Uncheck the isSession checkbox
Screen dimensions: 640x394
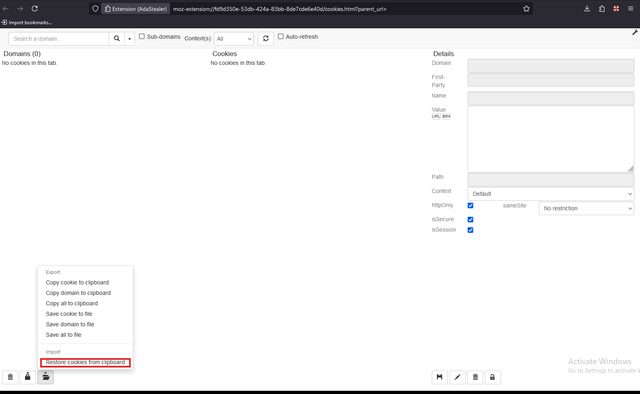(470, 230)
